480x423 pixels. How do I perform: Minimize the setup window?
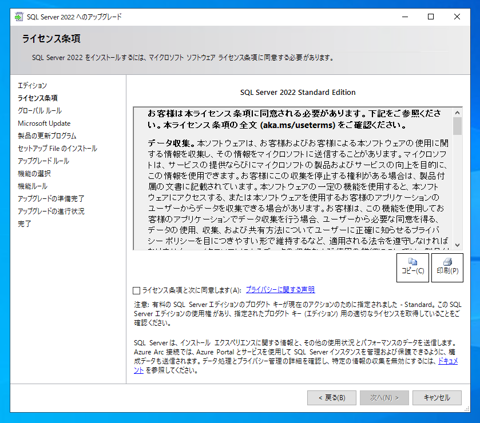pyautogui.click(x=405, y=17)
